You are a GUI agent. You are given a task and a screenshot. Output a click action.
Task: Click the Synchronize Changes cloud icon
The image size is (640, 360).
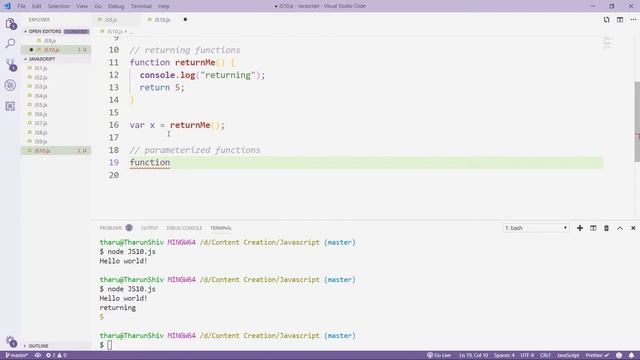pos(38,356)
